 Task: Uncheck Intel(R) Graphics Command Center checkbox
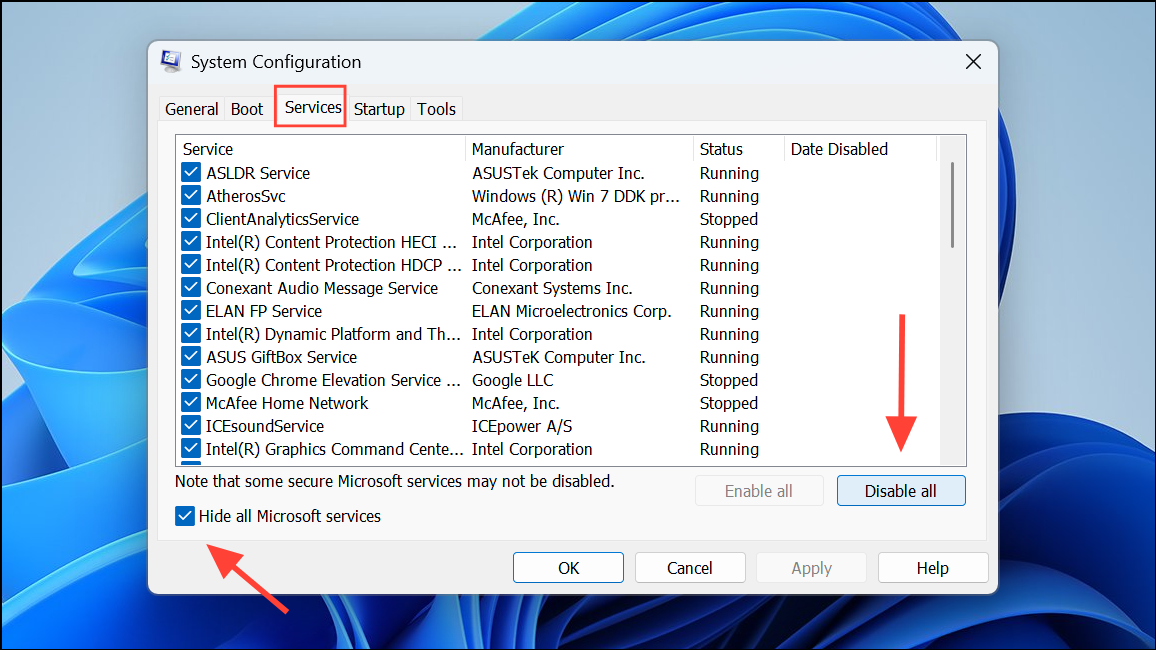tap(191, 448)
